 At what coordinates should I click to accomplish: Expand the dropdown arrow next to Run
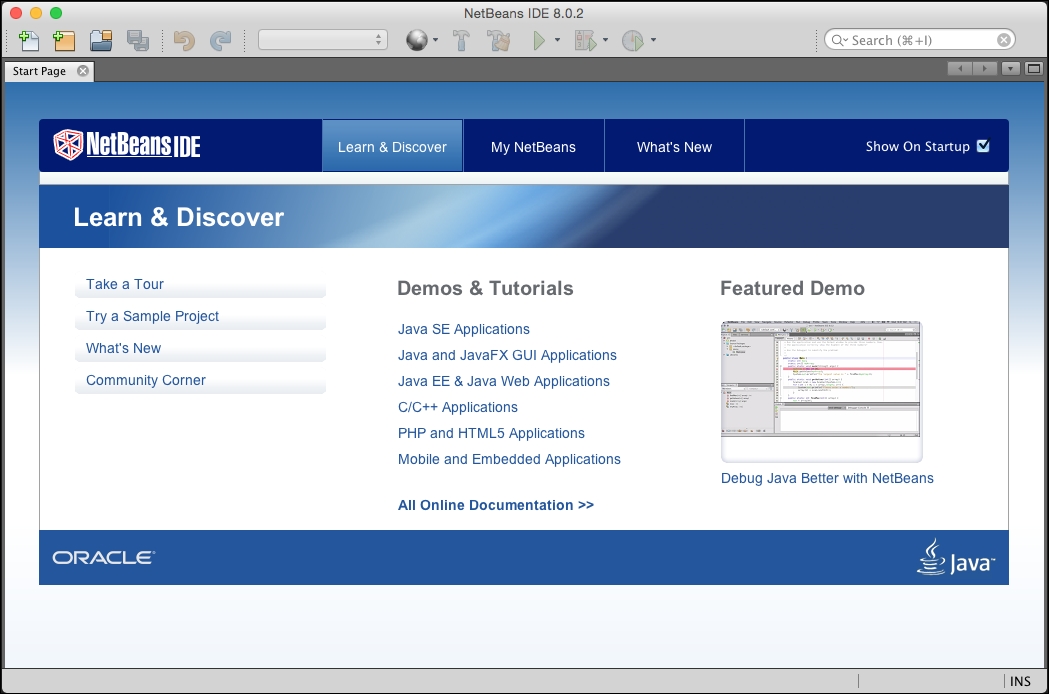(x=556, y=39)
